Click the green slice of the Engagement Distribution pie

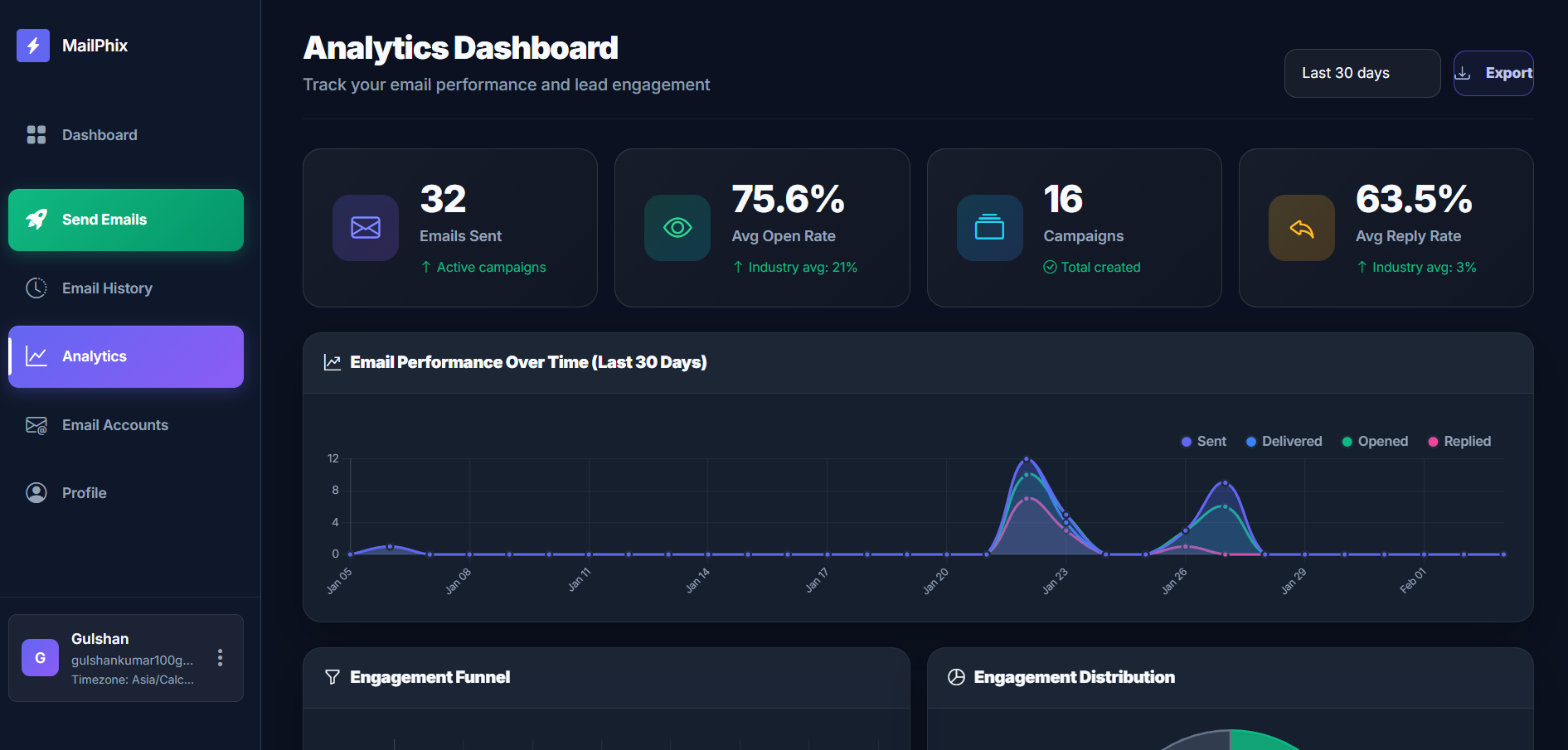click(1260, 740)
